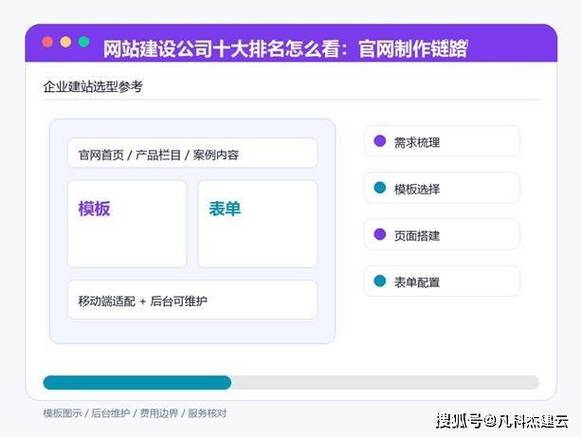Viewport: 582px width, 437px height.
Task: Click the title 网站建设公司十大排名怎么看
Action: (x=221, y=49)
